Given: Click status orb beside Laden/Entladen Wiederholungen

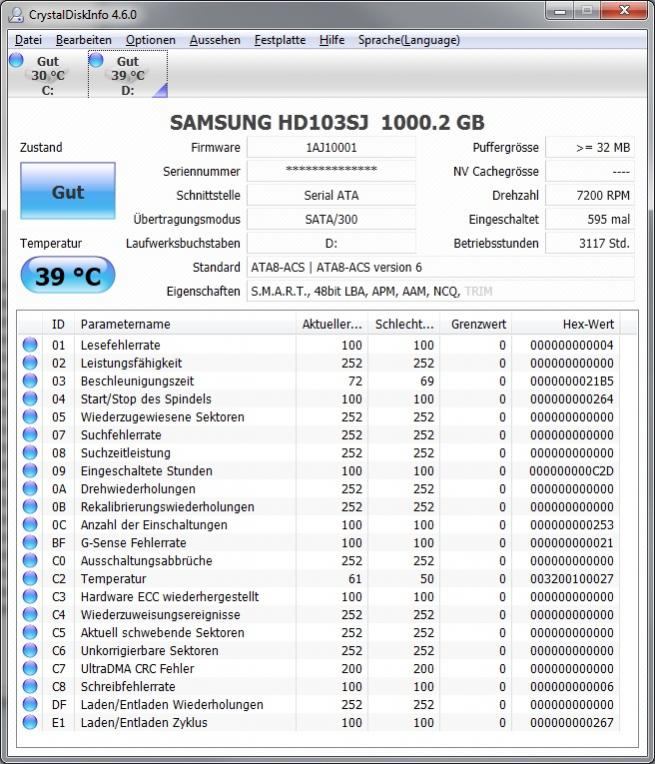Looking at the screenshot, I should 30,704.
